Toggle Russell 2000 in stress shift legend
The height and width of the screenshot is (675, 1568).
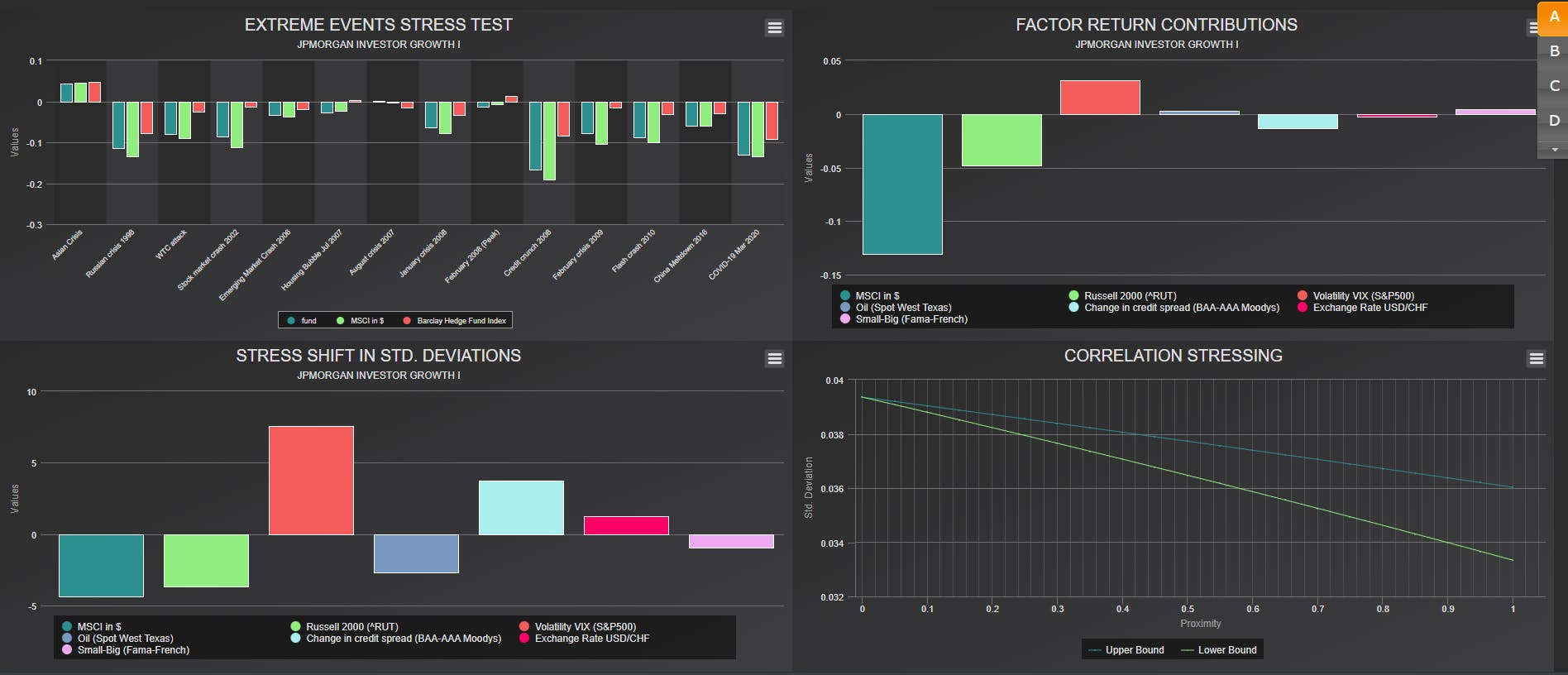344,626
